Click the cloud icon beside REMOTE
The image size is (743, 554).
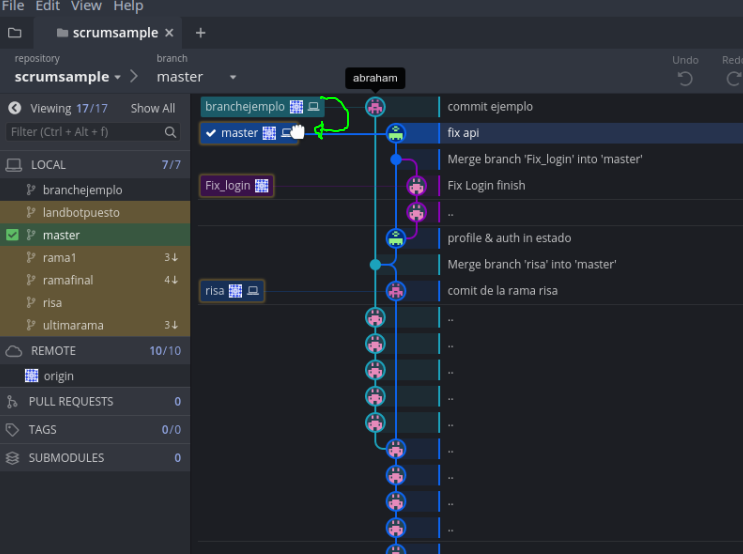14,351
